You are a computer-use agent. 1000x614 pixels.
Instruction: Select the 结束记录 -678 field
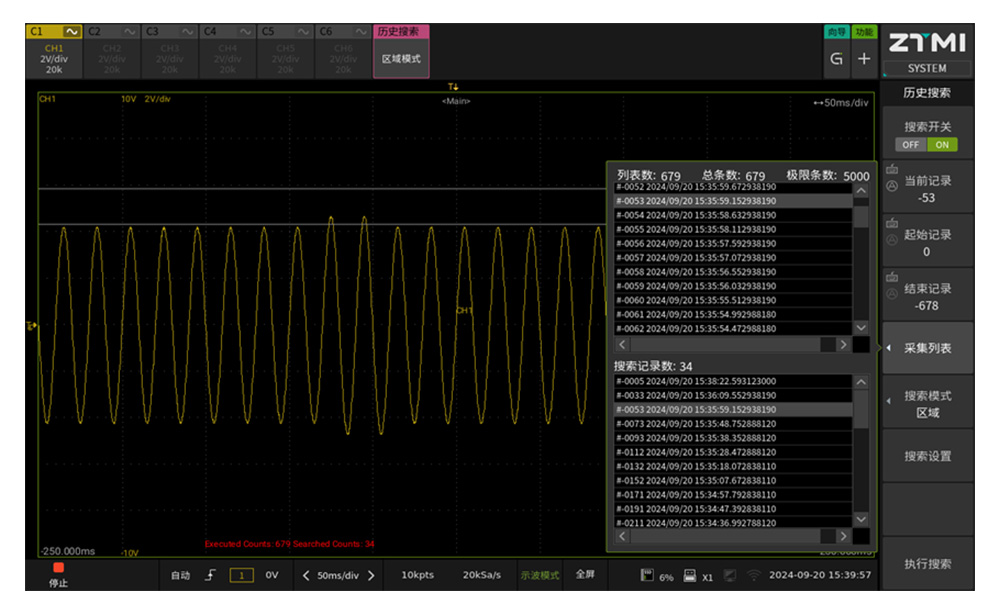[x=927, y=296]
